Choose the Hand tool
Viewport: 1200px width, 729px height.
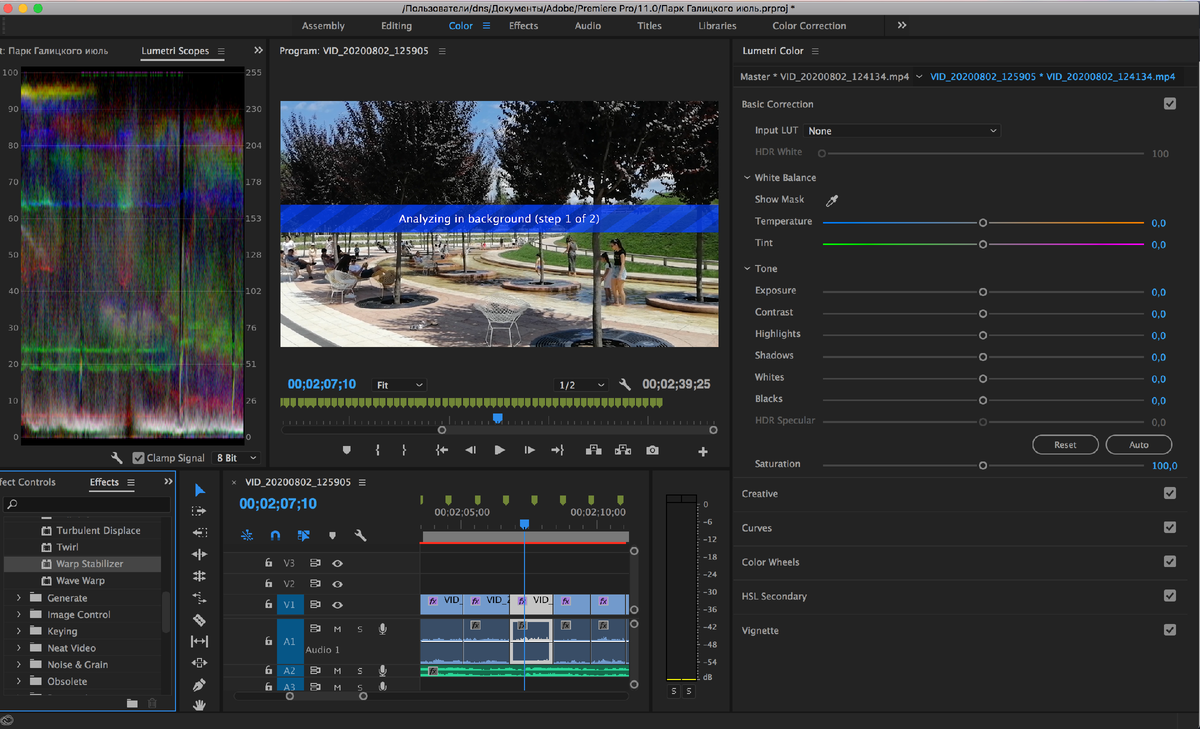[199, 705]
